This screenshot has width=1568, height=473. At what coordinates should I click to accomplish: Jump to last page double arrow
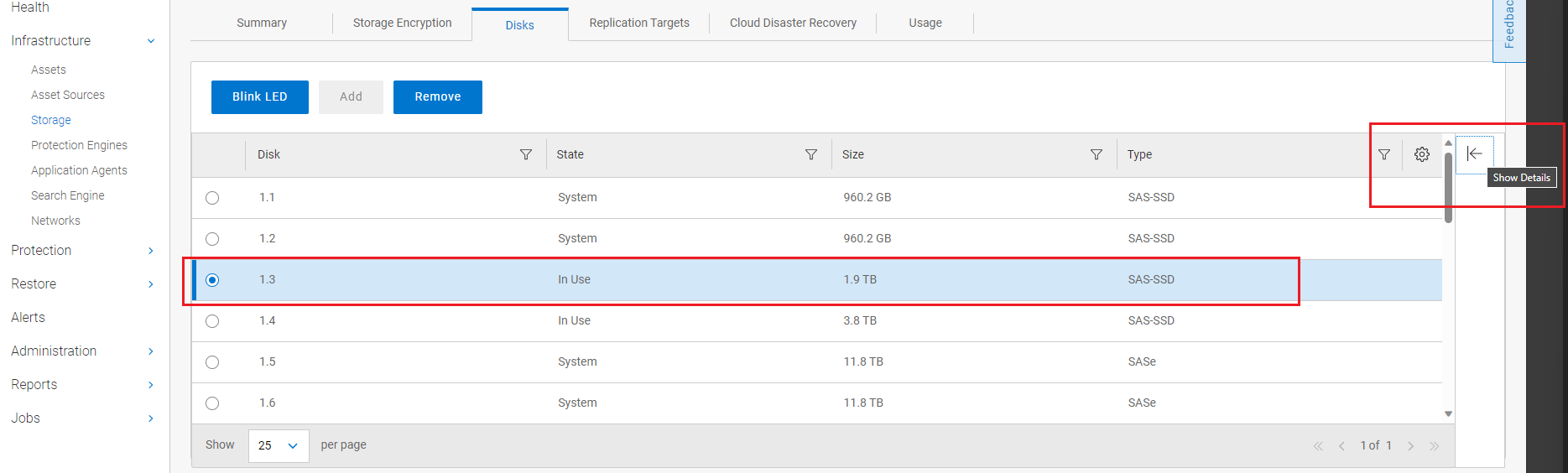point(1435,446)
